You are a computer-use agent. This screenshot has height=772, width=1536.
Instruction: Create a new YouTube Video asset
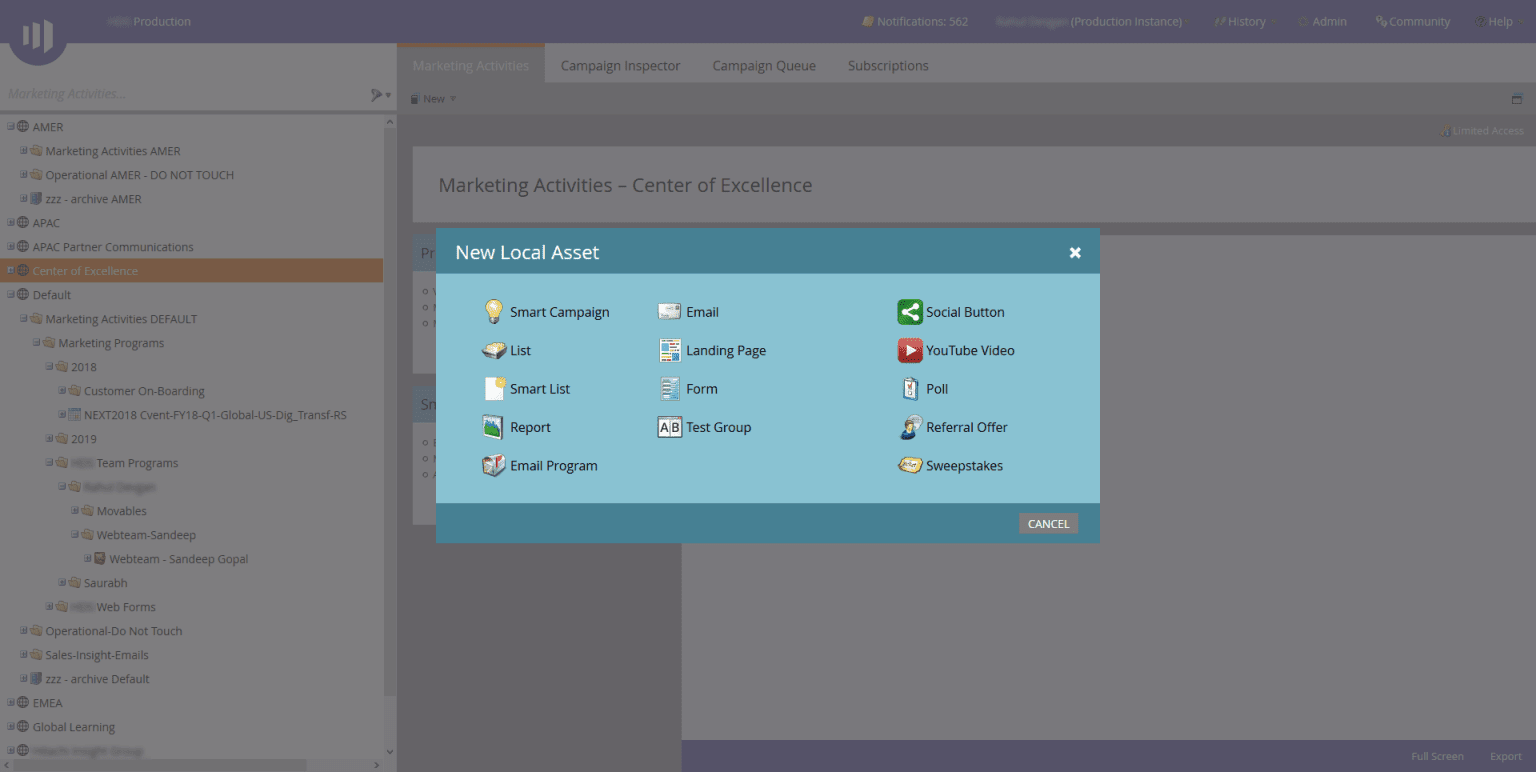tap(968, 350)
